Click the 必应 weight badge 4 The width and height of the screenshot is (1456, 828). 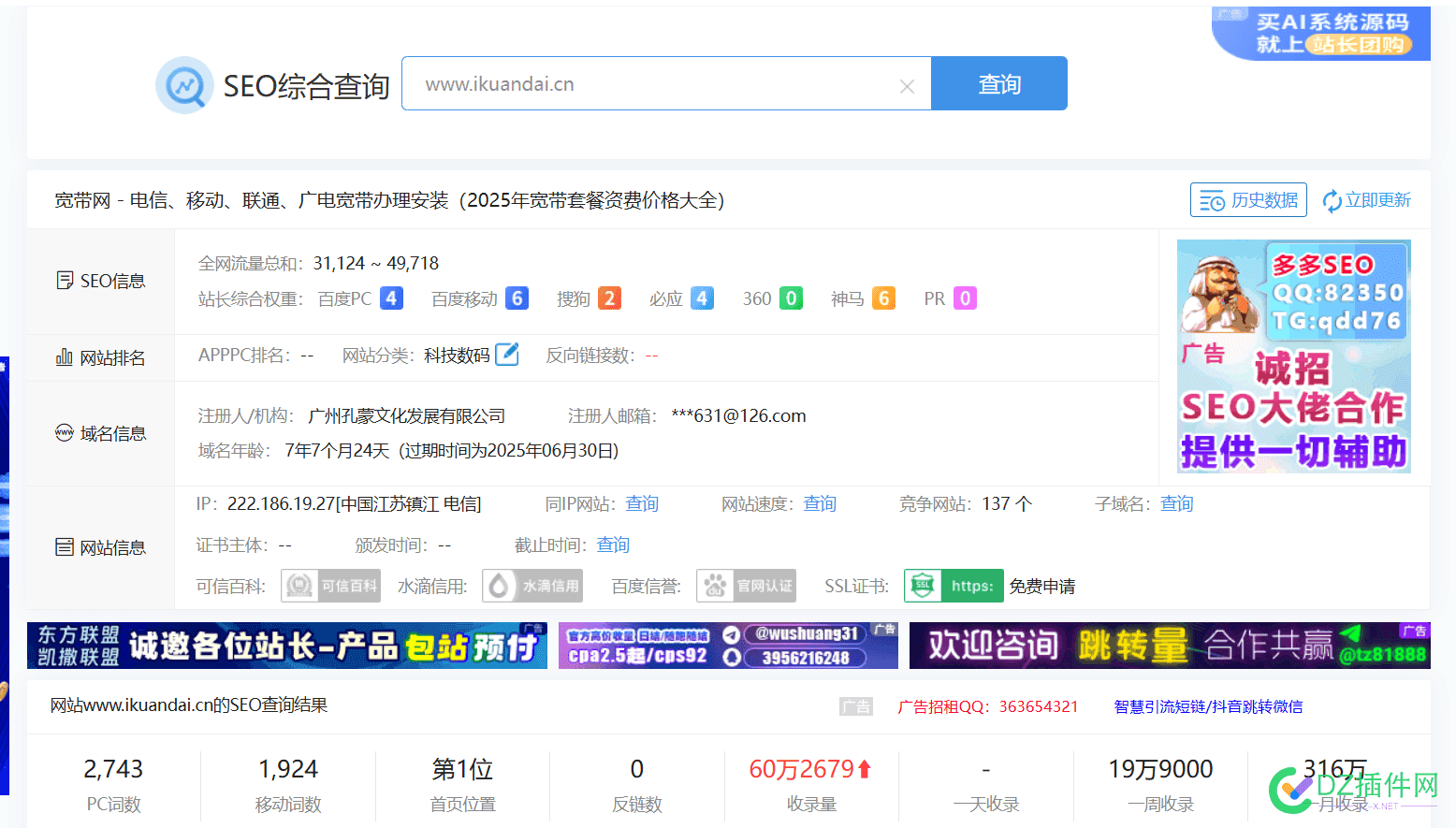pos(703,298)
